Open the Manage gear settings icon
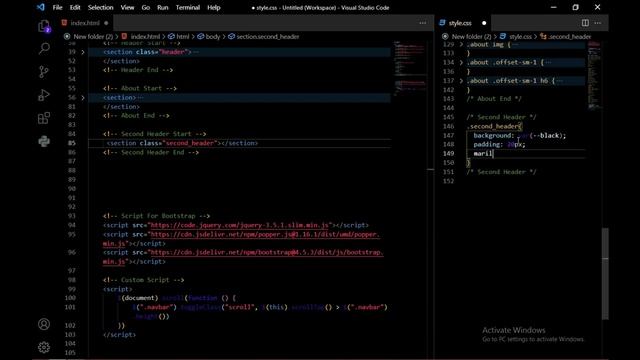640x360 pixels. point(44,347)
